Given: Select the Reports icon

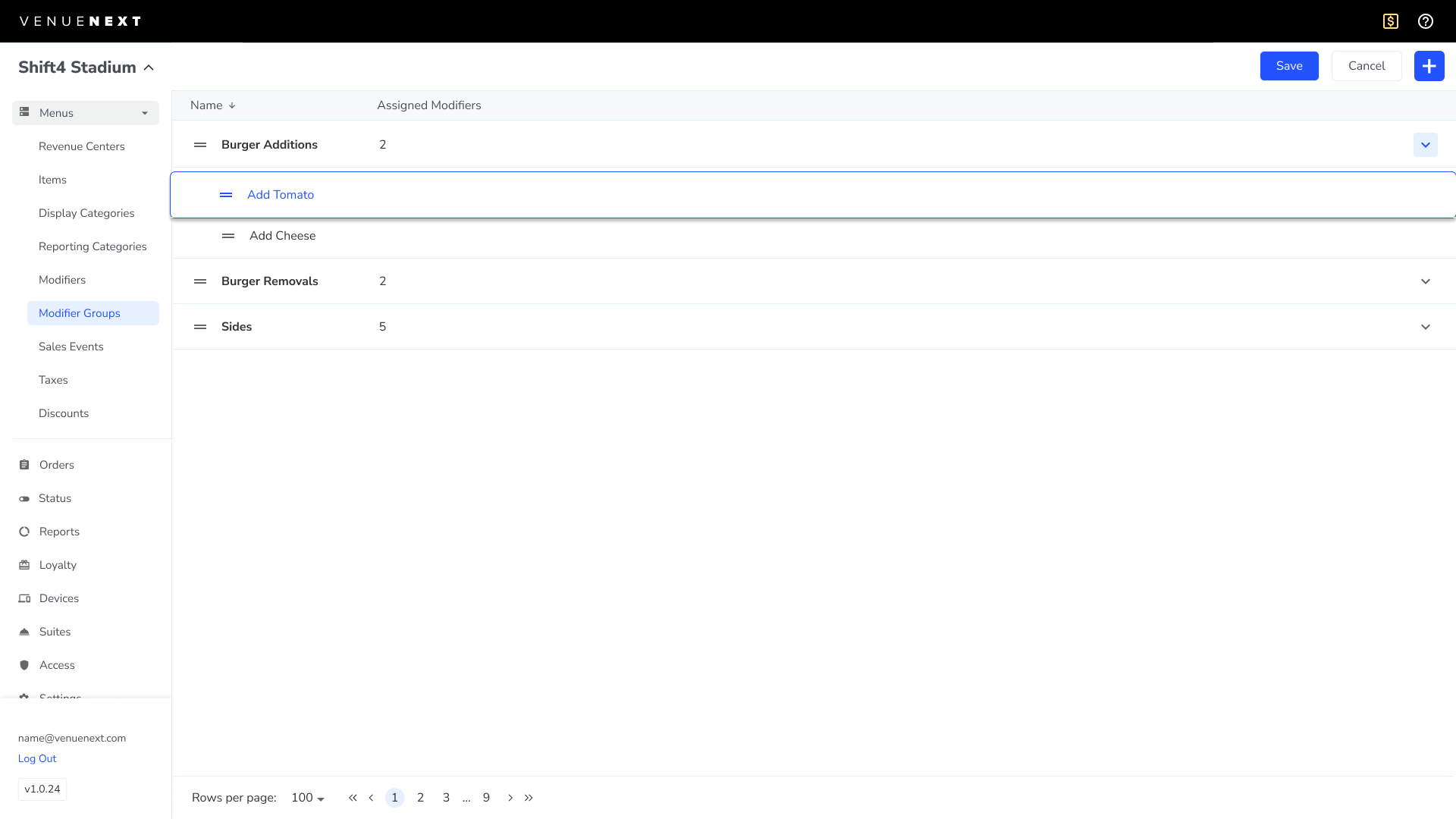Looking at the screenshot, I should pyautogui.click(x=25, y=532).
